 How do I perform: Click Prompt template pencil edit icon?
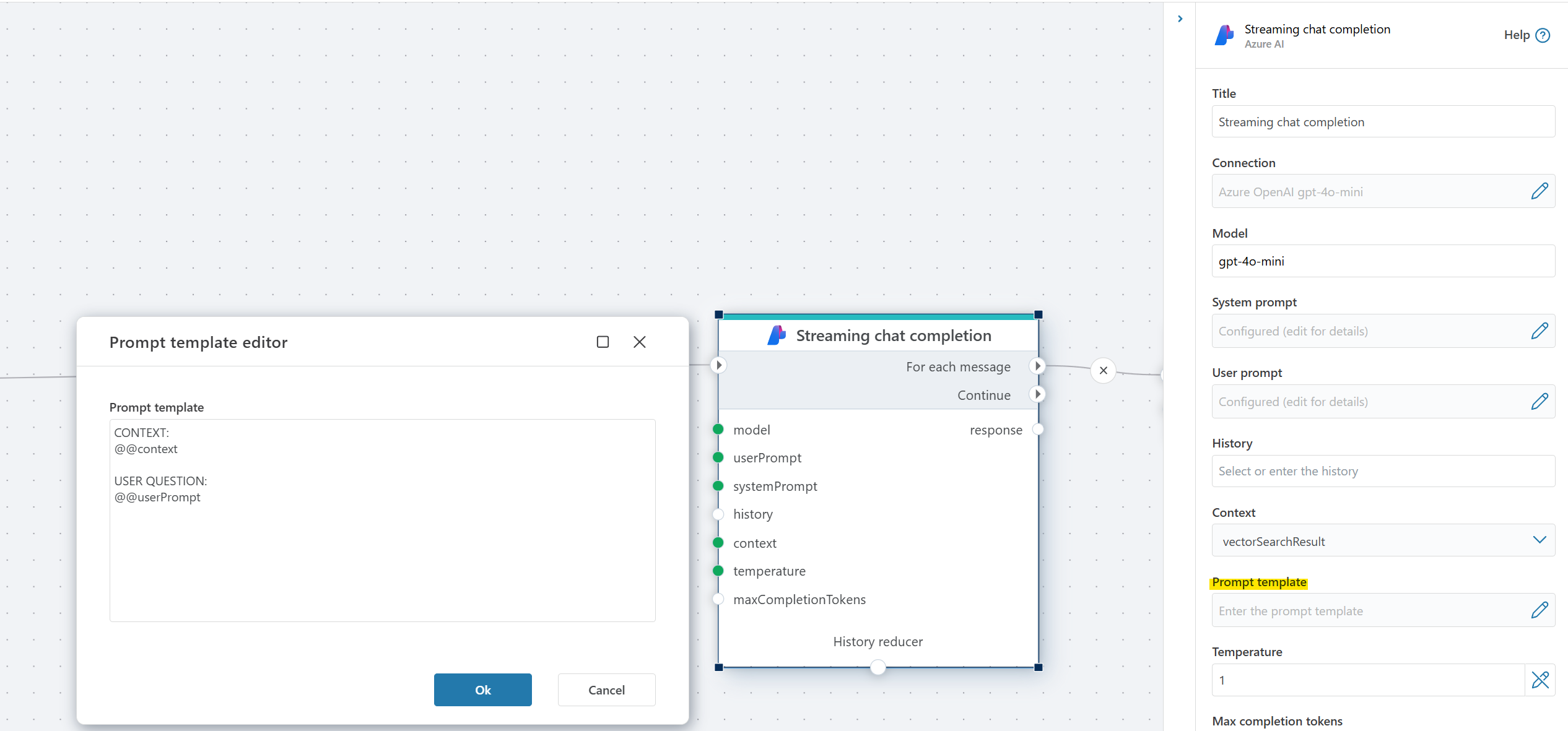(x=1540, y=610)
